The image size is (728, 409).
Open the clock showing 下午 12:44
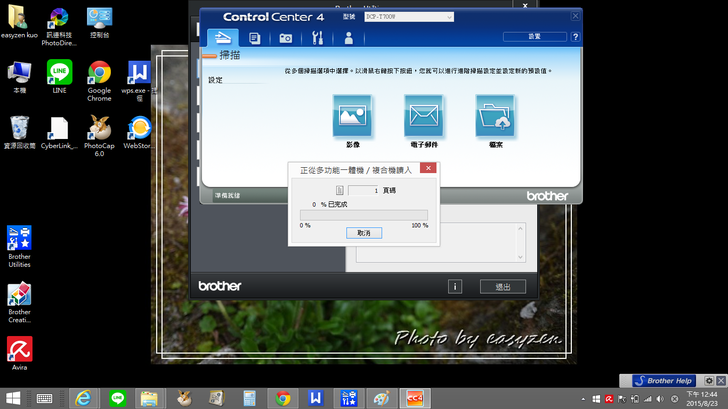(x=702, y=399)
